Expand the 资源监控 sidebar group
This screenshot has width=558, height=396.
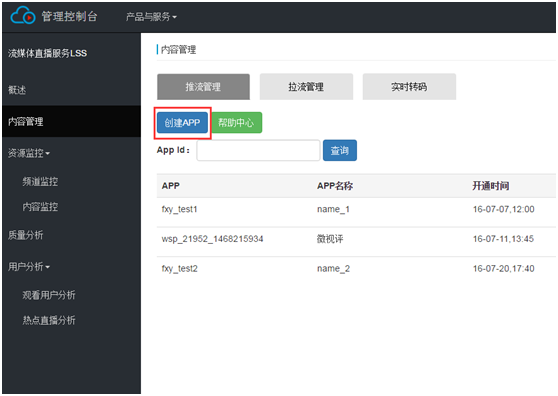(29, 153)
